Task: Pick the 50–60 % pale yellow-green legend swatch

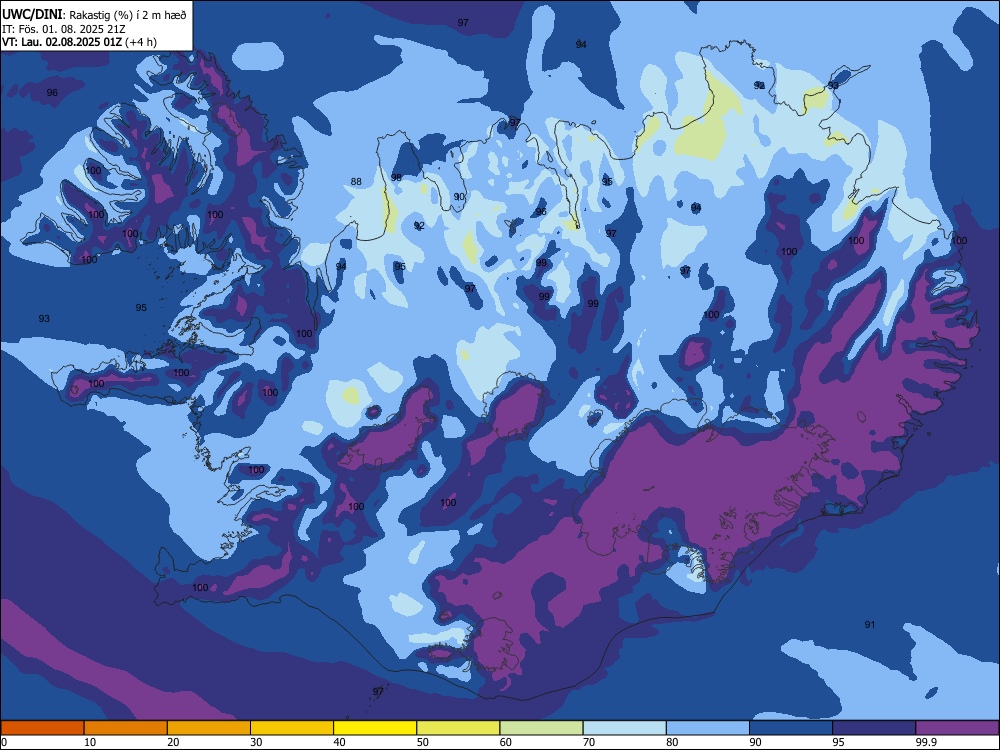Action: (x=458, y=728)
